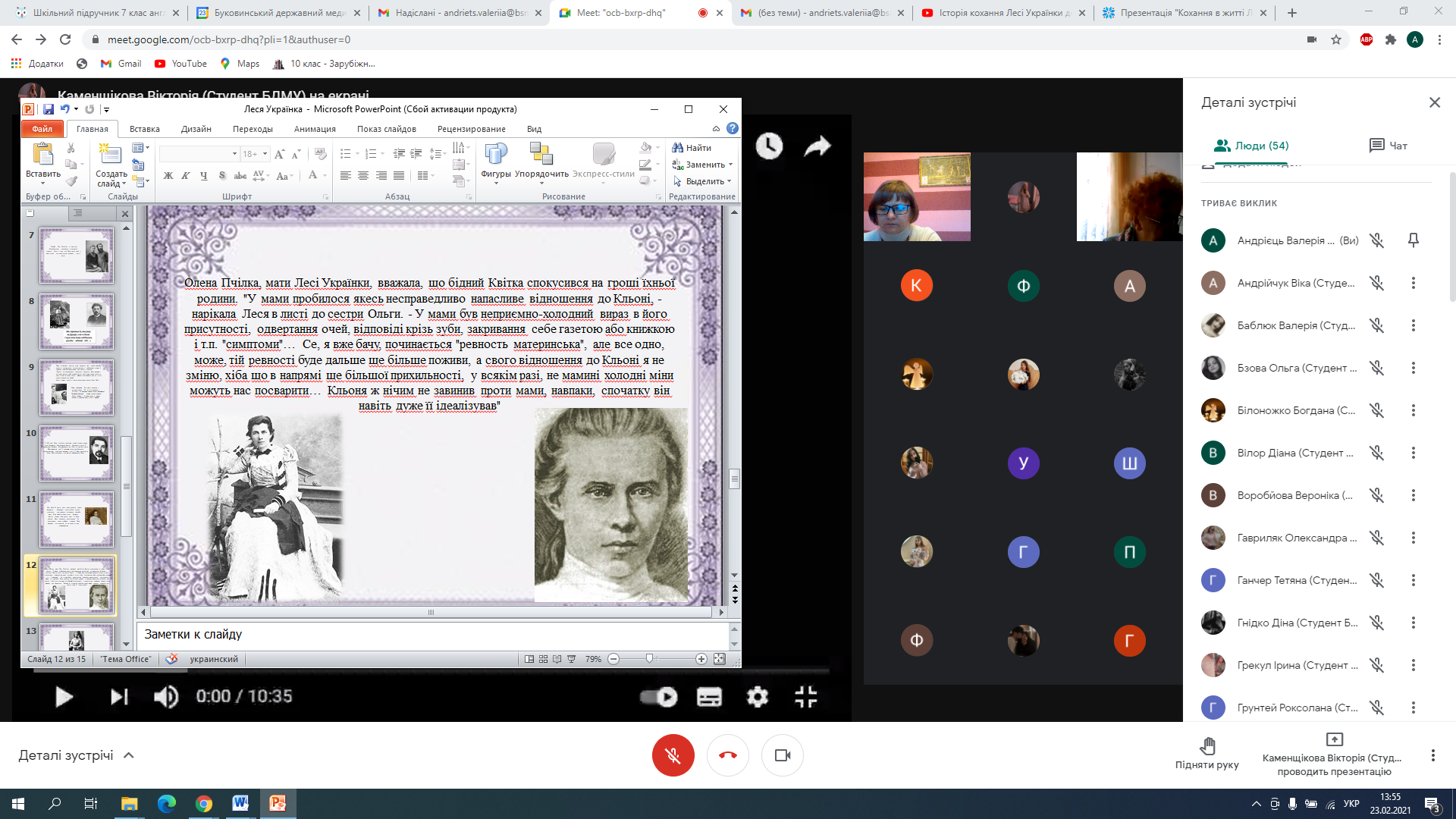This screenshot has height=819, width=1456.
Task: Switch to the Дизайн ribbon tab
Action: pyautogui.click(x=196, y=129)
